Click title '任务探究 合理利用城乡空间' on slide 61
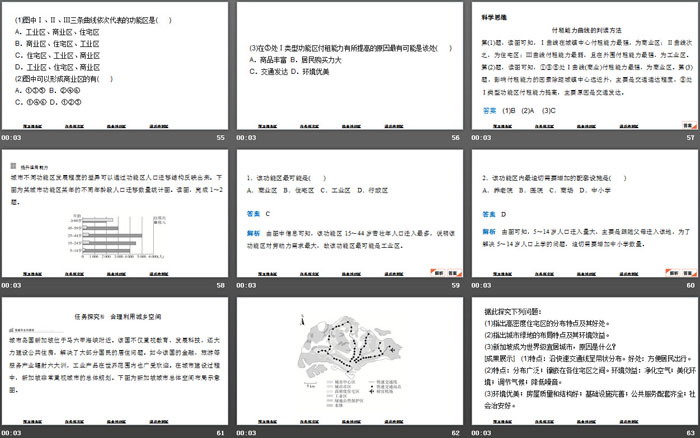Screen dimensions: 700x438 (118, 317)
